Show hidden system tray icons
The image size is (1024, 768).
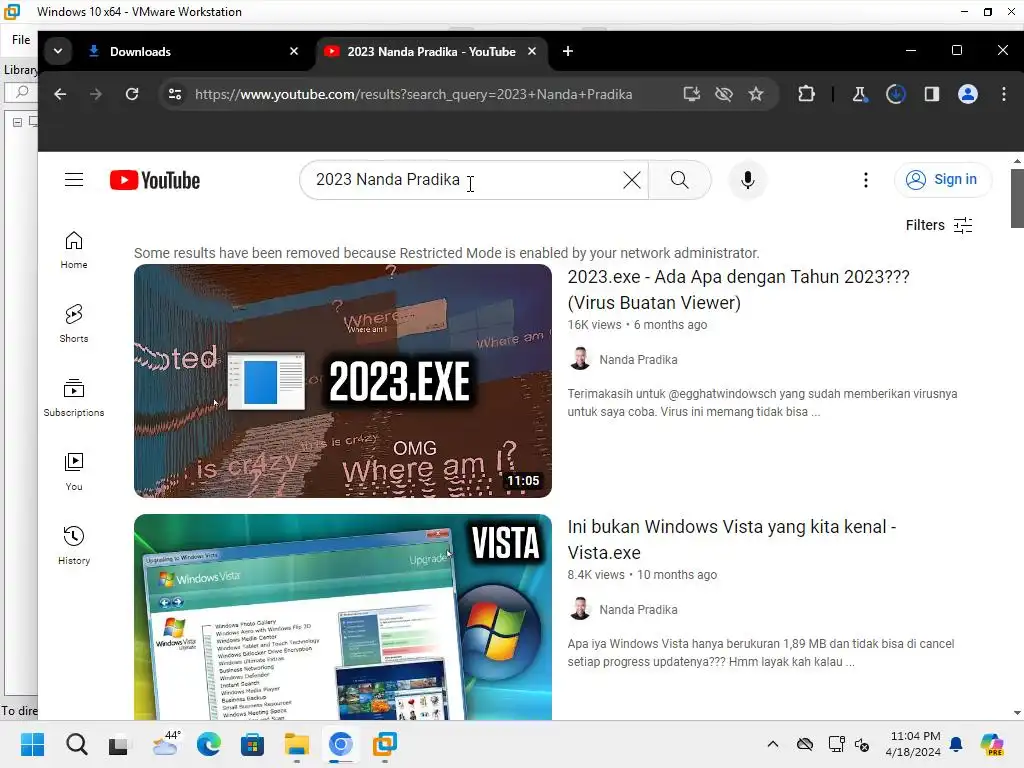tap(773, 744)
